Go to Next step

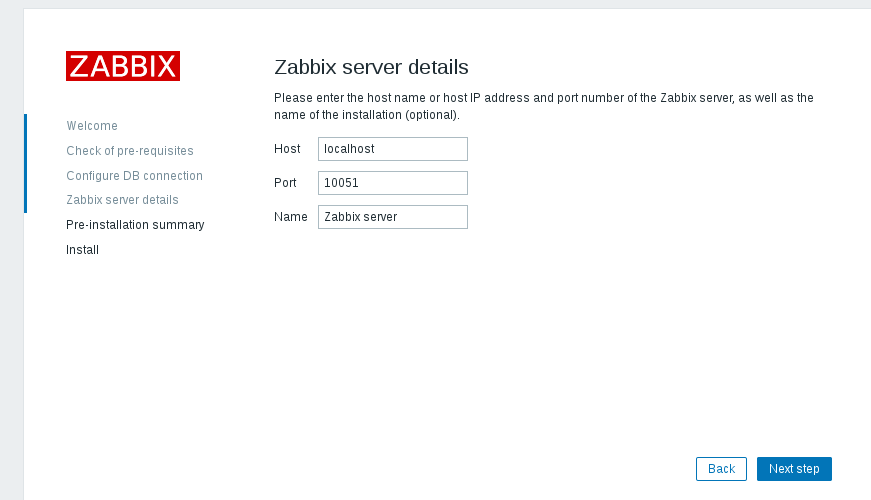[794, 469]
